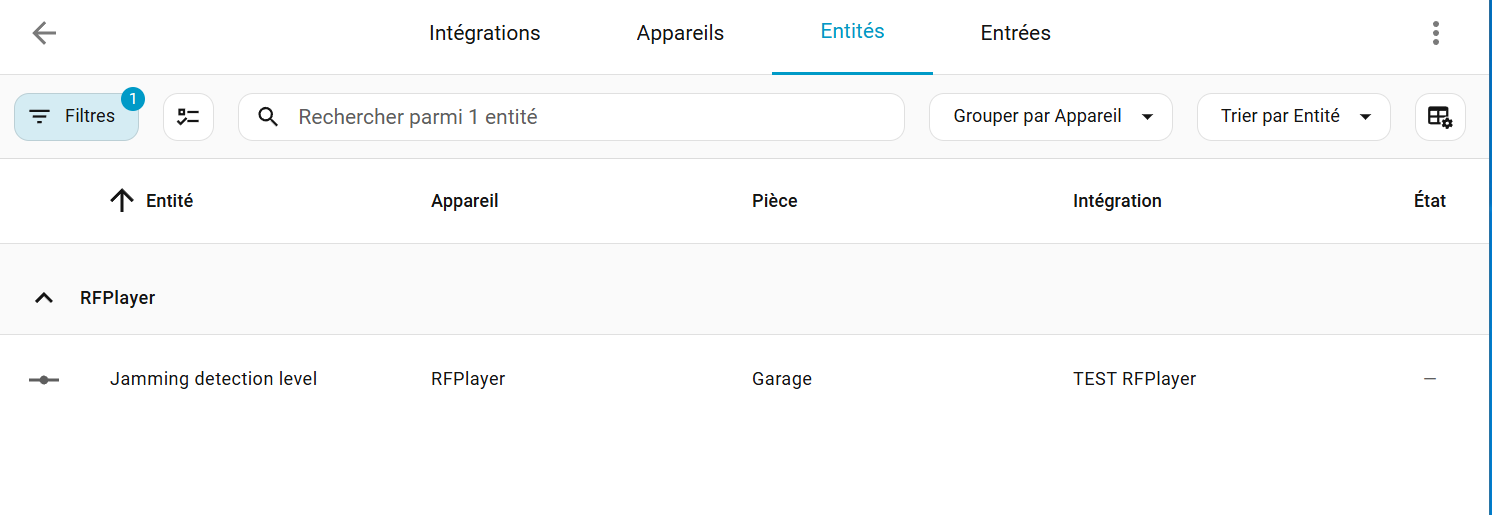Sort by Appareil column header
1492x515 pixels.
pyautogui.click(x=464, y=201)
